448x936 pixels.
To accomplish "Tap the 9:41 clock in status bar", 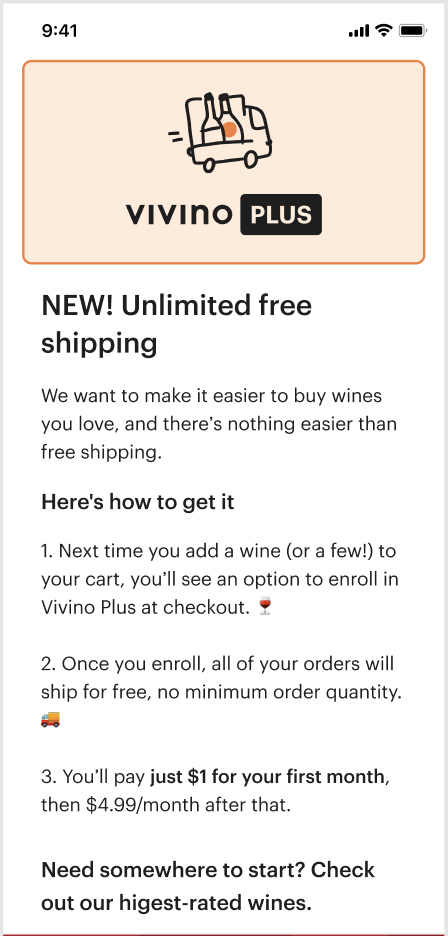I will pos(60,30).
